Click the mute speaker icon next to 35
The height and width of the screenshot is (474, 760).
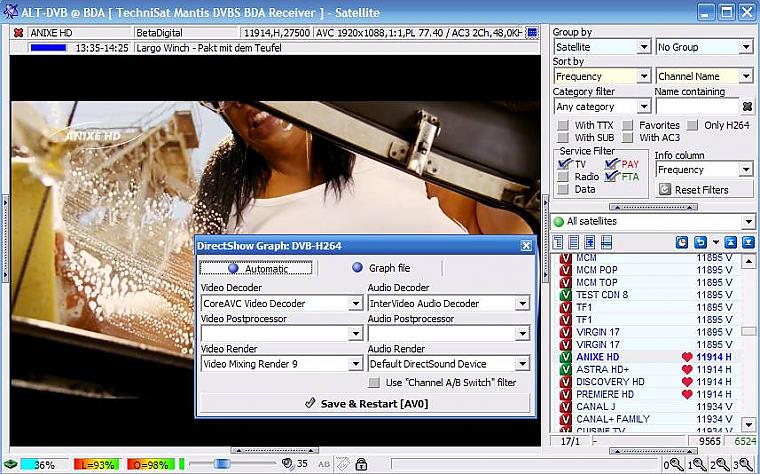point(288,464)
